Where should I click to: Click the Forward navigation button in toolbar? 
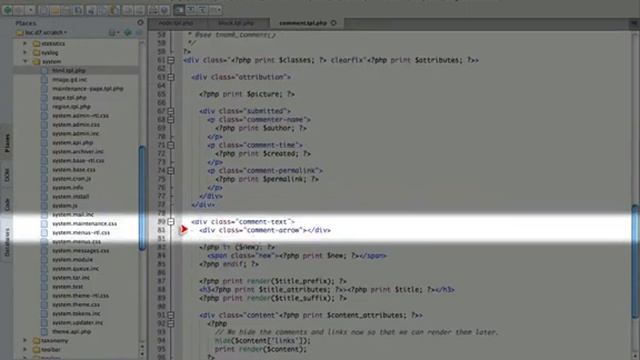pos(19,10)
